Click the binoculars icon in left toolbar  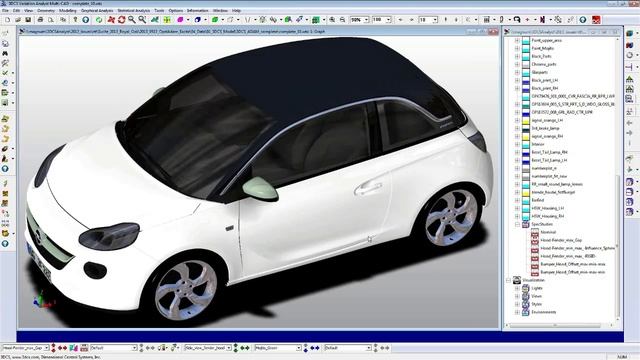tap(5, 53)
